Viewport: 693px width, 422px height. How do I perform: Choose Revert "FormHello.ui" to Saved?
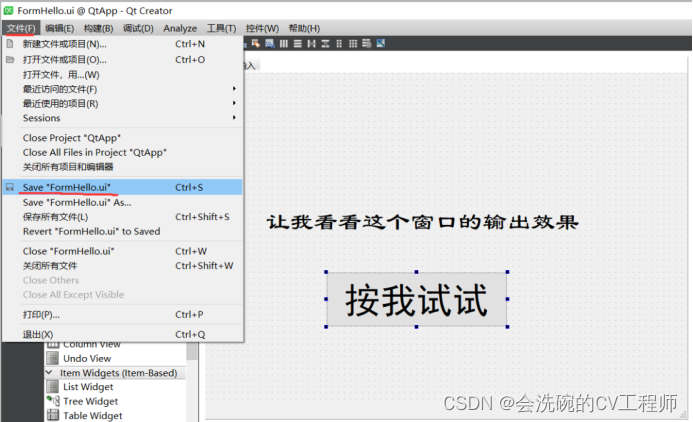pos(123,231)
